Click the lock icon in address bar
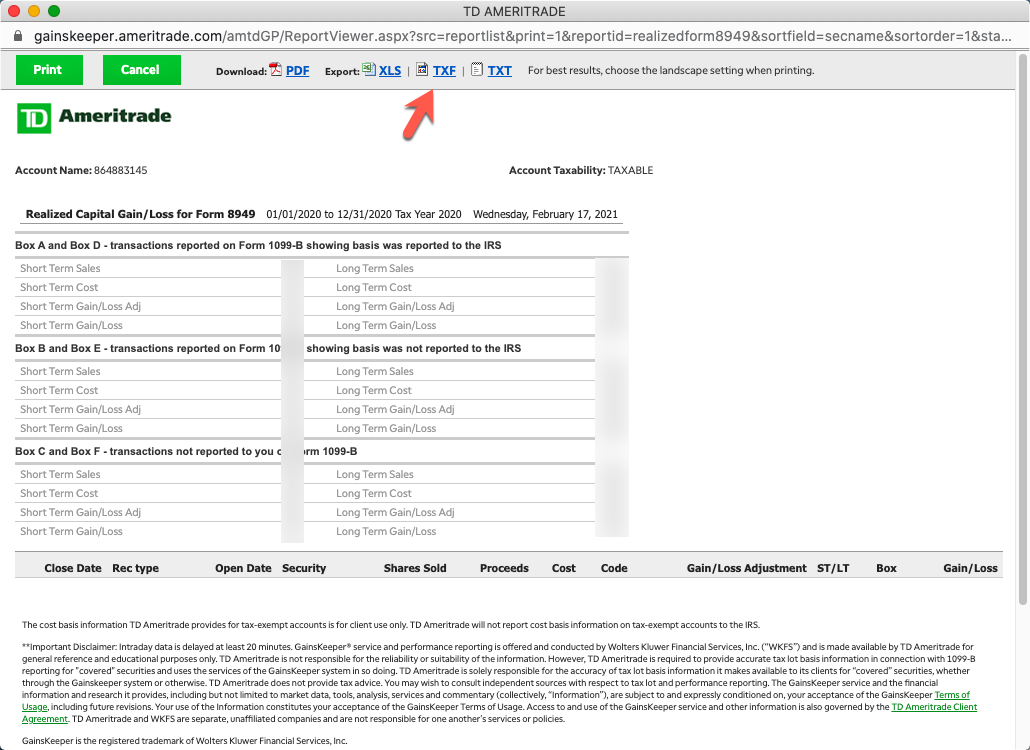This screenshot has height=750, width=1030. 18,36
